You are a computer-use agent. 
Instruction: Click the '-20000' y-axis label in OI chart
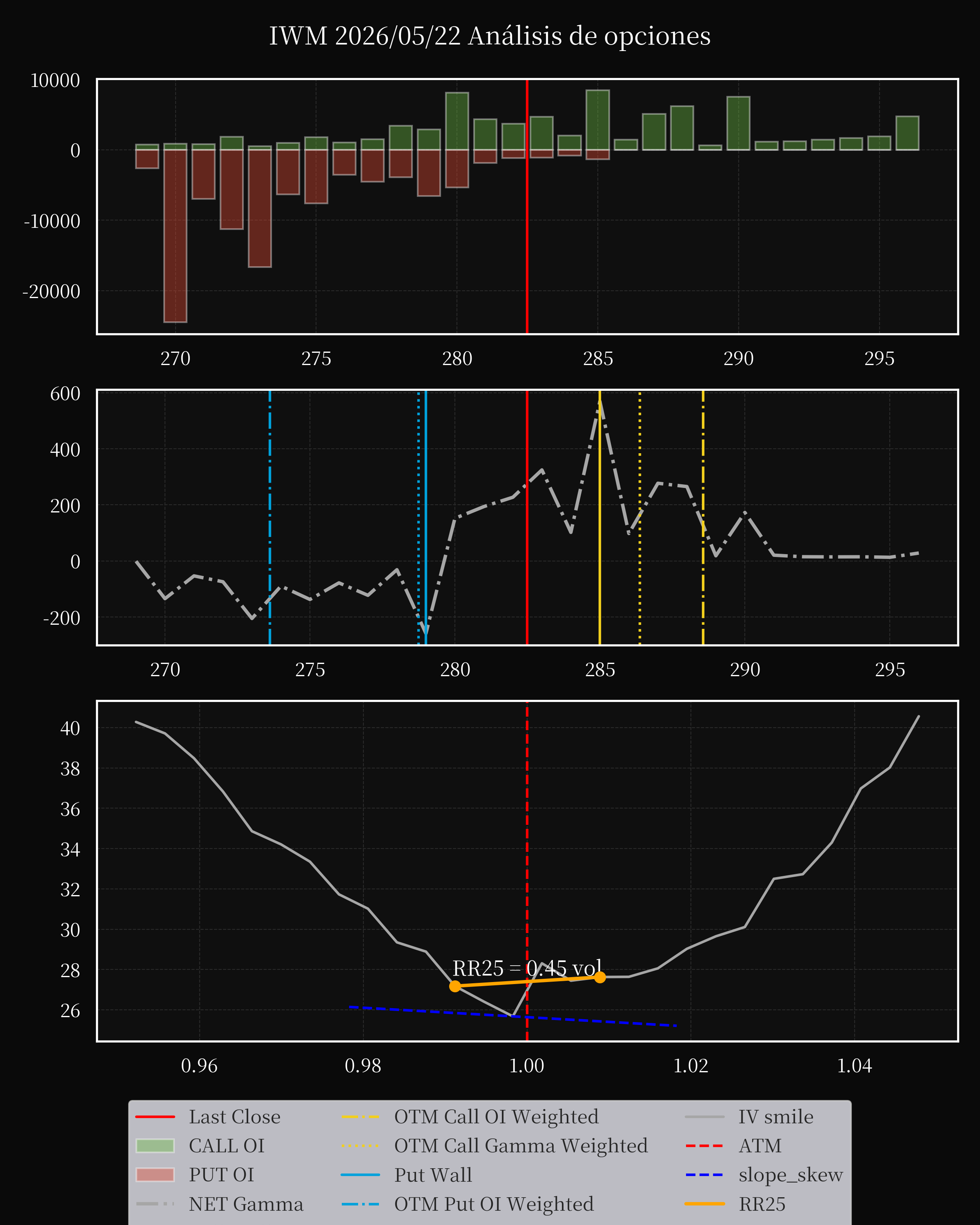click(51, 292)
